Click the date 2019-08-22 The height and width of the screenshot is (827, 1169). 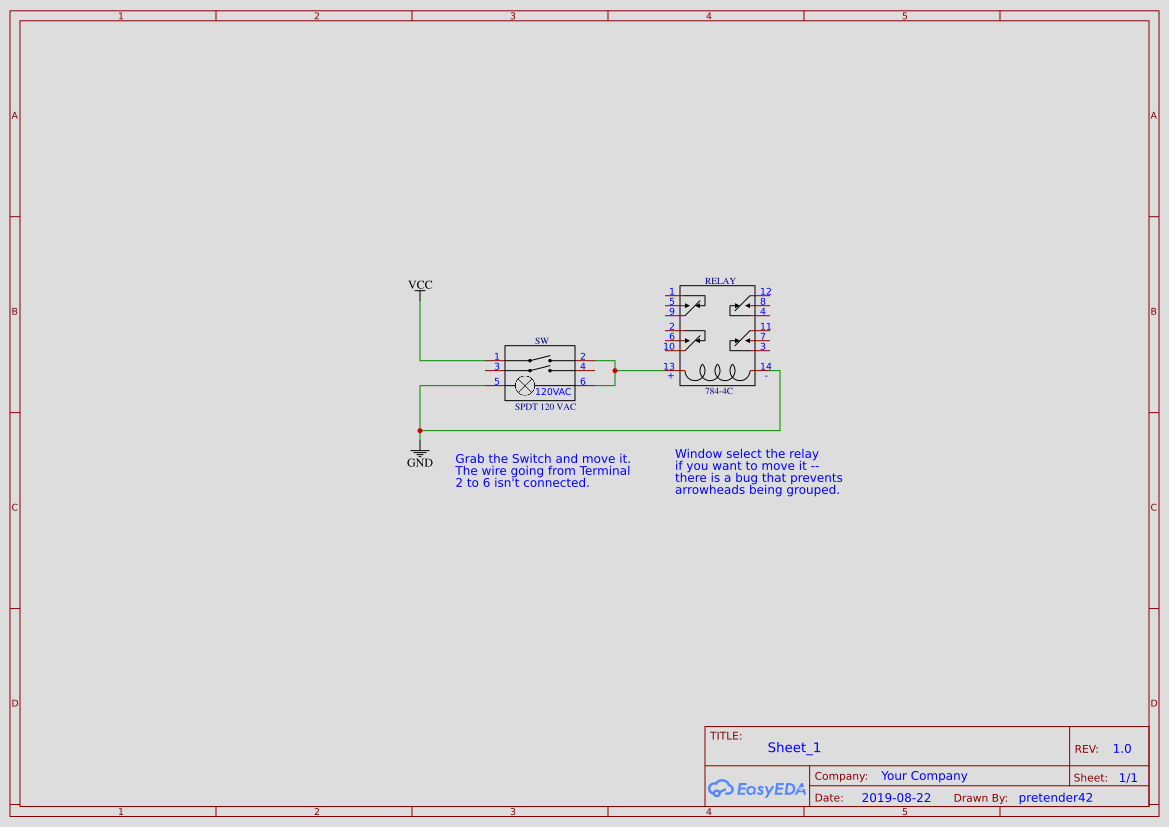pos(896,798)
